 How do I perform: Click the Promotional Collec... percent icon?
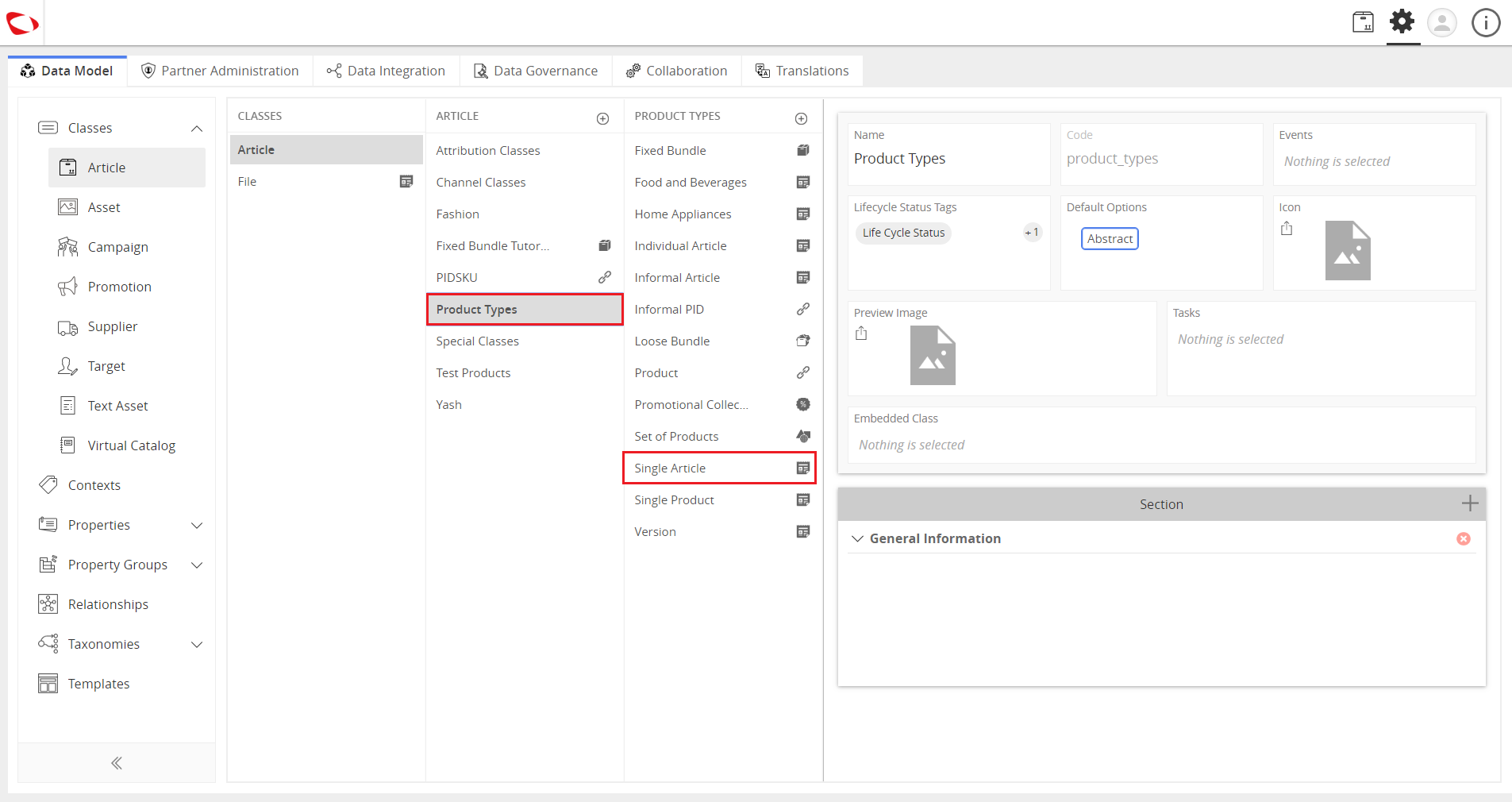(803, 404)
